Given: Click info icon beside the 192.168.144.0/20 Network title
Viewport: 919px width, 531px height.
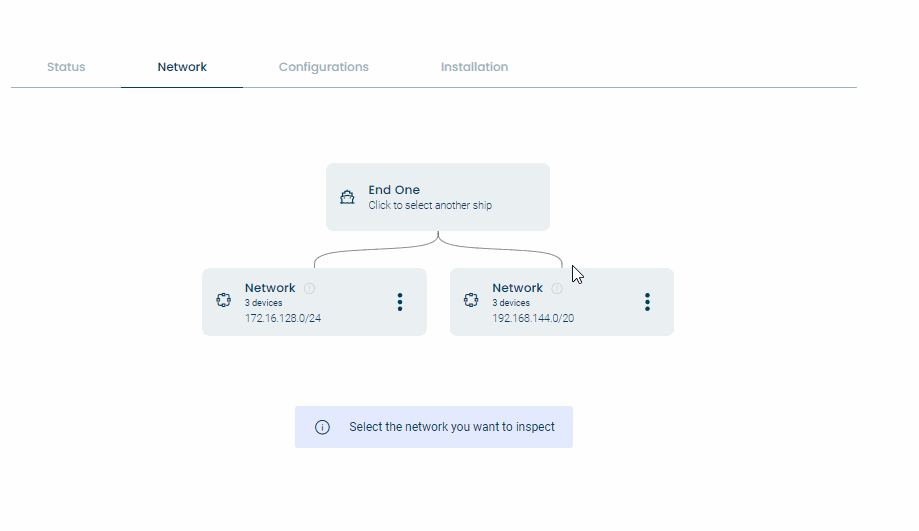Looking at the screenshot, I should coord(557,288).
